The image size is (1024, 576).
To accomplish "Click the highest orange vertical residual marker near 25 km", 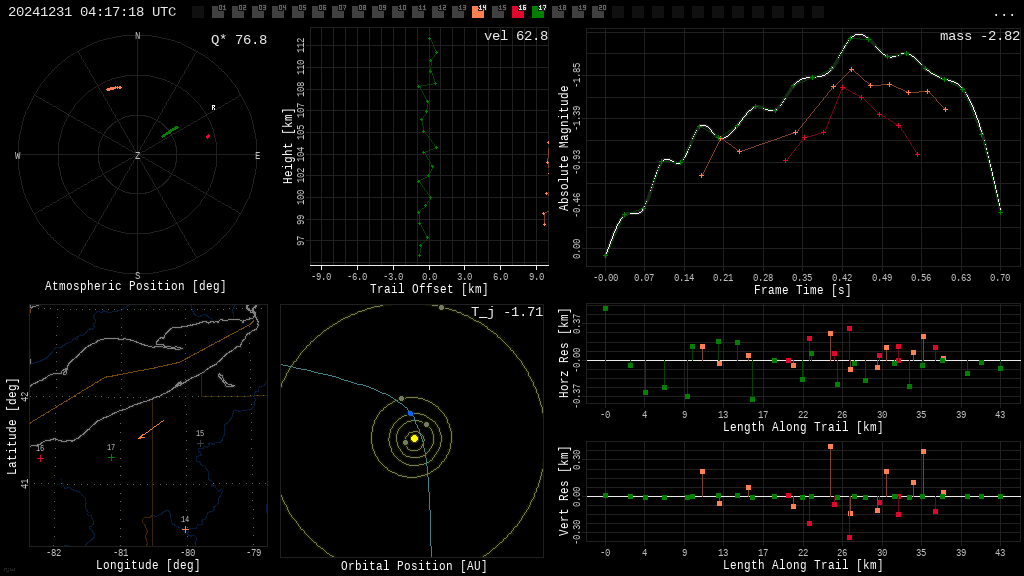I will (x=831, y=447).
